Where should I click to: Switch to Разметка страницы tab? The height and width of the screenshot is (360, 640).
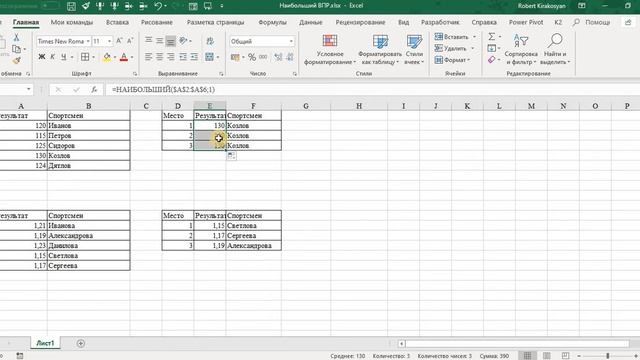tap(216, 22)
